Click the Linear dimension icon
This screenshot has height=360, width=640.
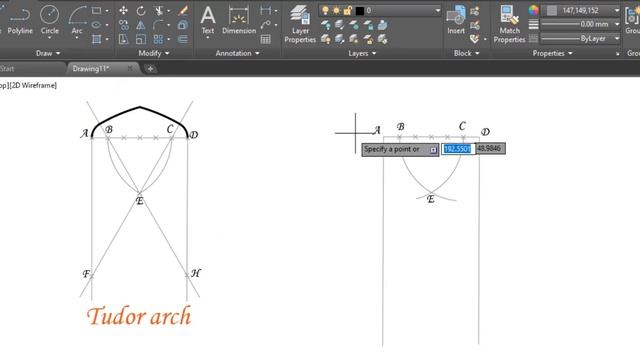coord(265,11)
